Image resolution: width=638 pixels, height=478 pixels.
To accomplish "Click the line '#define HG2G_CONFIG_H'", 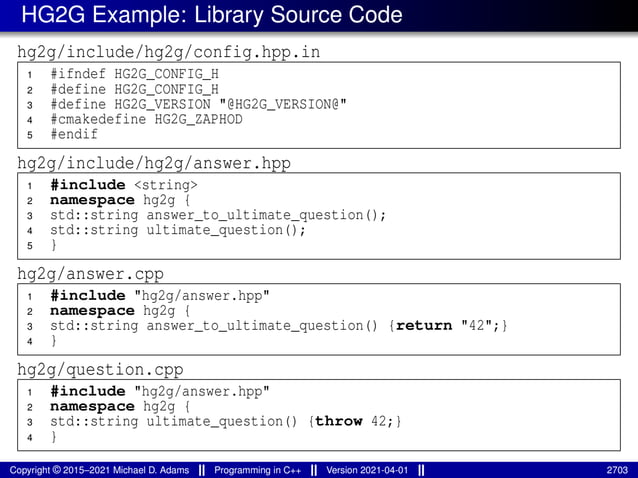I will point(134,89).
